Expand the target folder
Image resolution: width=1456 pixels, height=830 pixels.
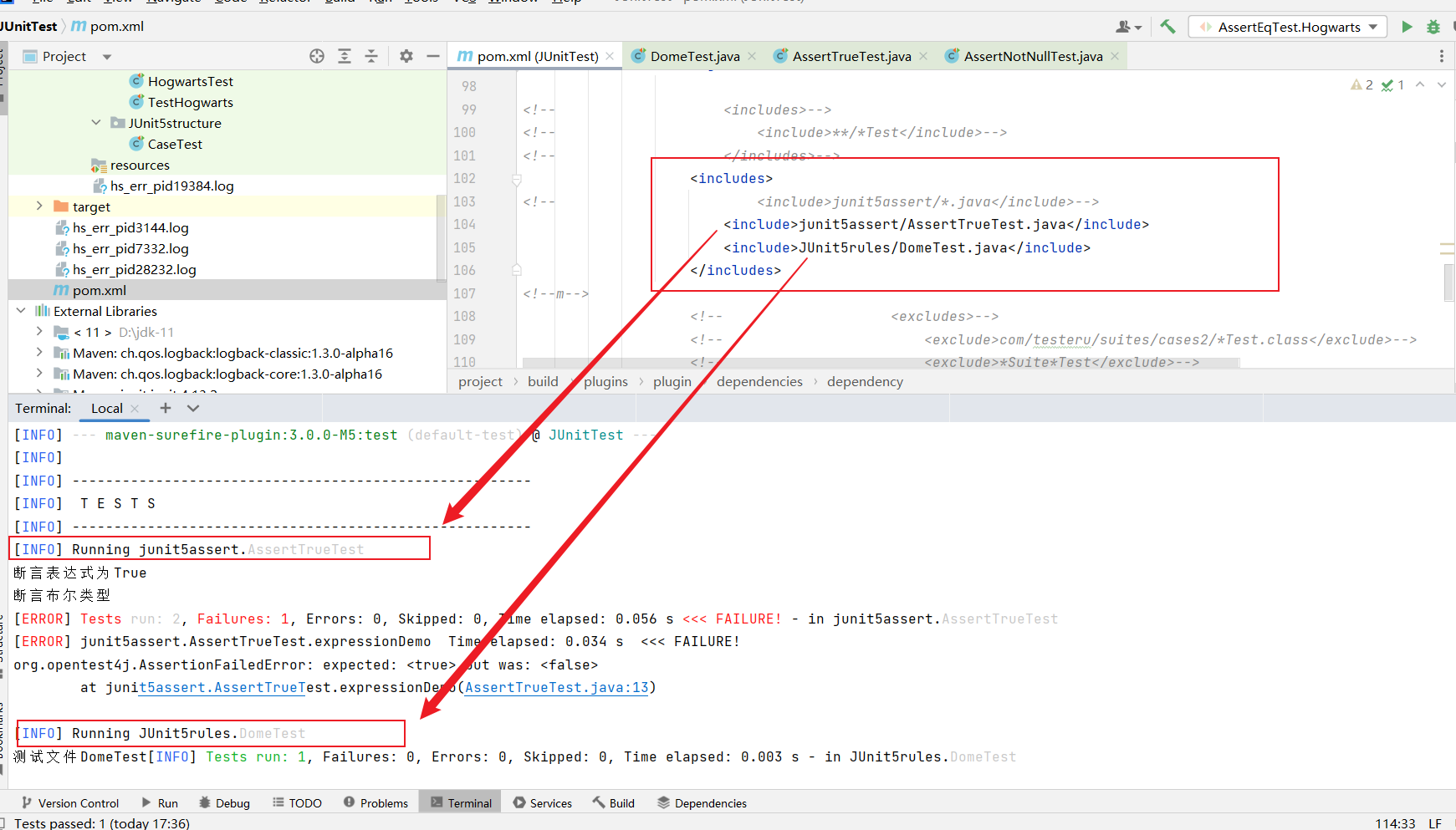click(x=39, y=206)
